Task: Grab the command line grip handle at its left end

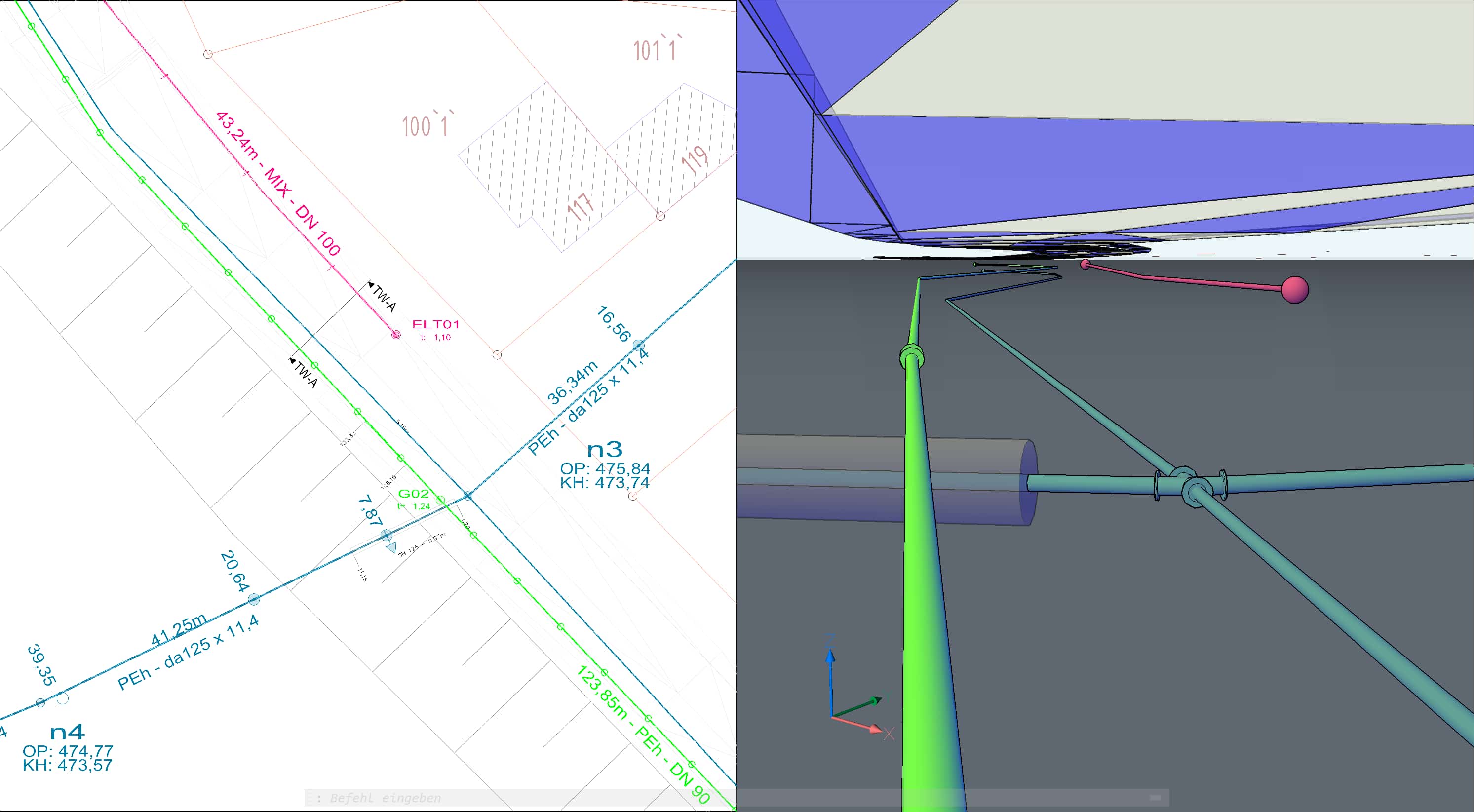Action: [x=310, y=798]
